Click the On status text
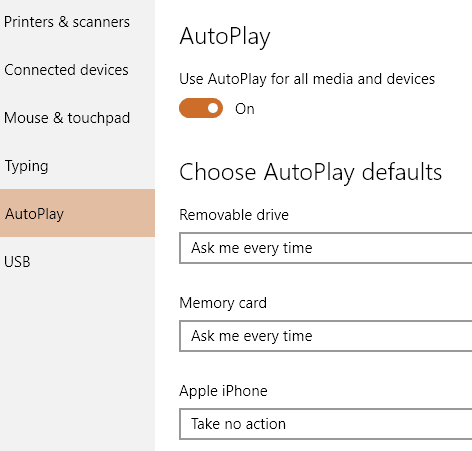The width and height of the screenshot is (472, 451). [245, 109]
